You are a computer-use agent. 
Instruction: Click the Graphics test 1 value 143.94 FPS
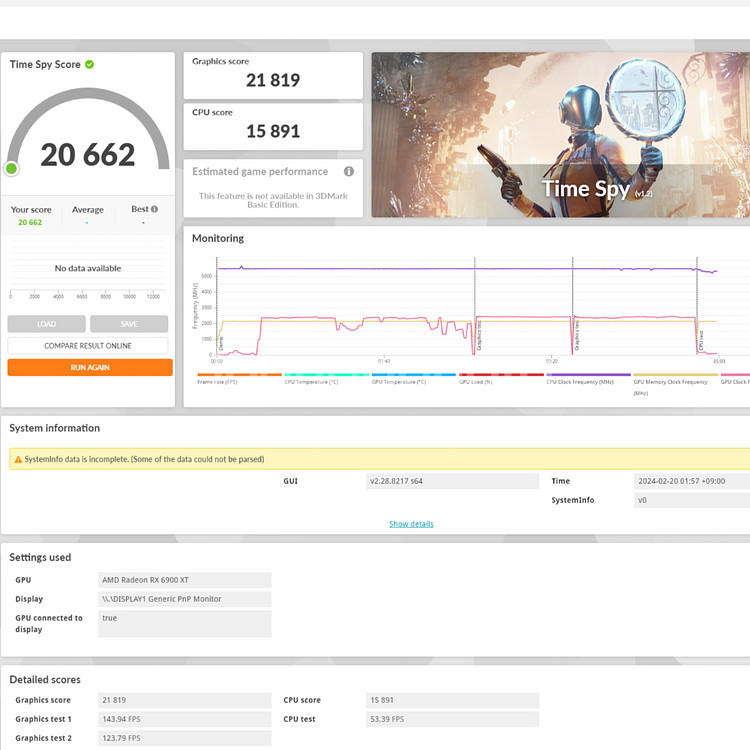(185, 719)
